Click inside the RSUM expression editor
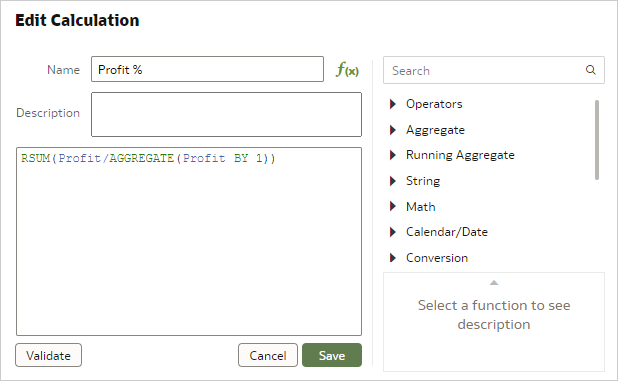This screenshot has height=381, width=618. 189,242
